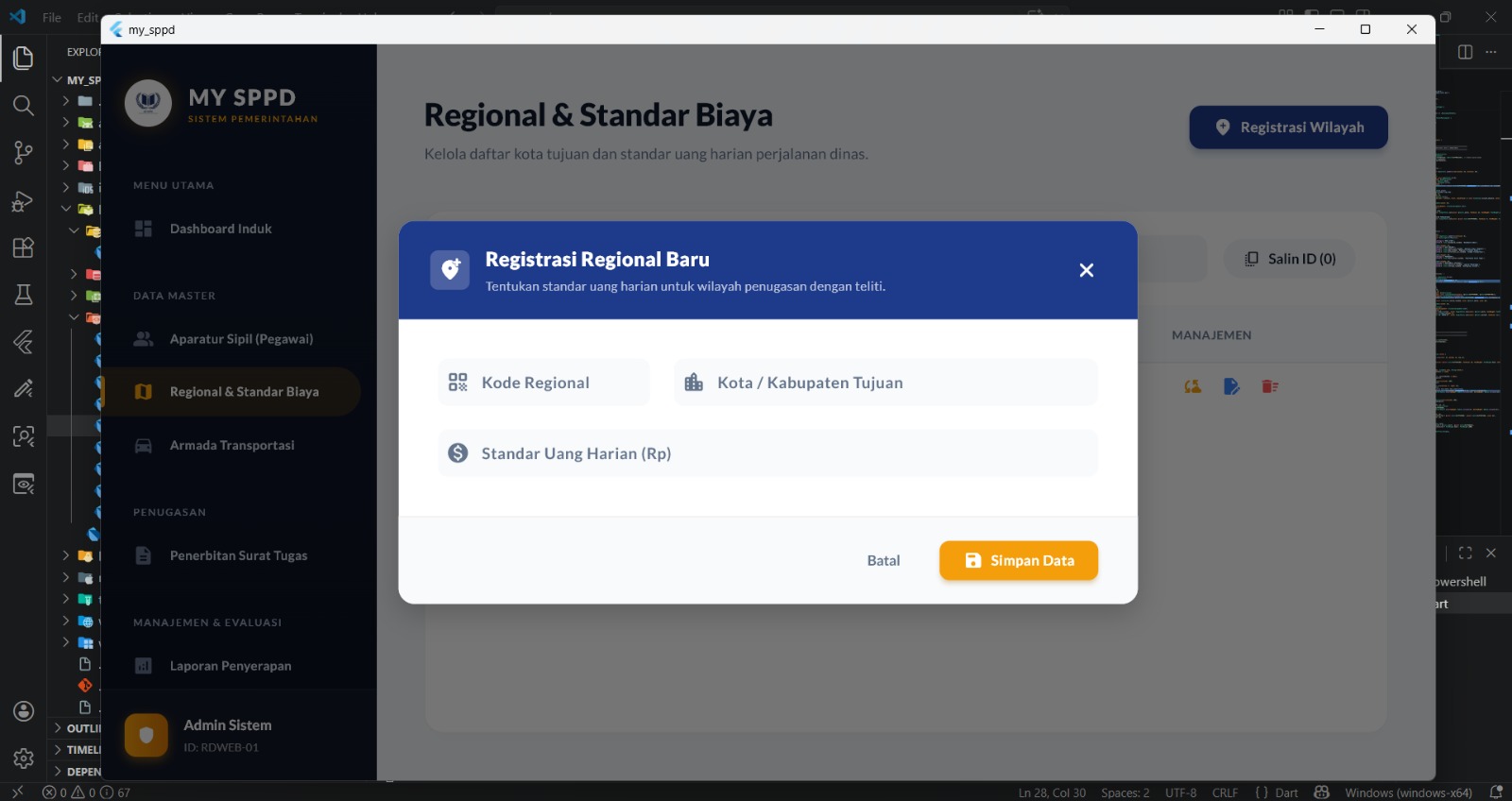1512x801 pixels.
Task: Click the MY SPPD logo emblem
Action: (x=148, y=103)
